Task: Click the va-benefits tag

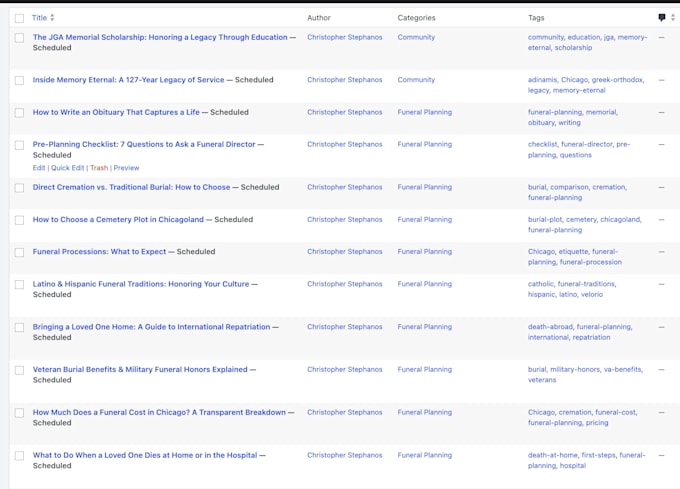Action: [623, 369]
